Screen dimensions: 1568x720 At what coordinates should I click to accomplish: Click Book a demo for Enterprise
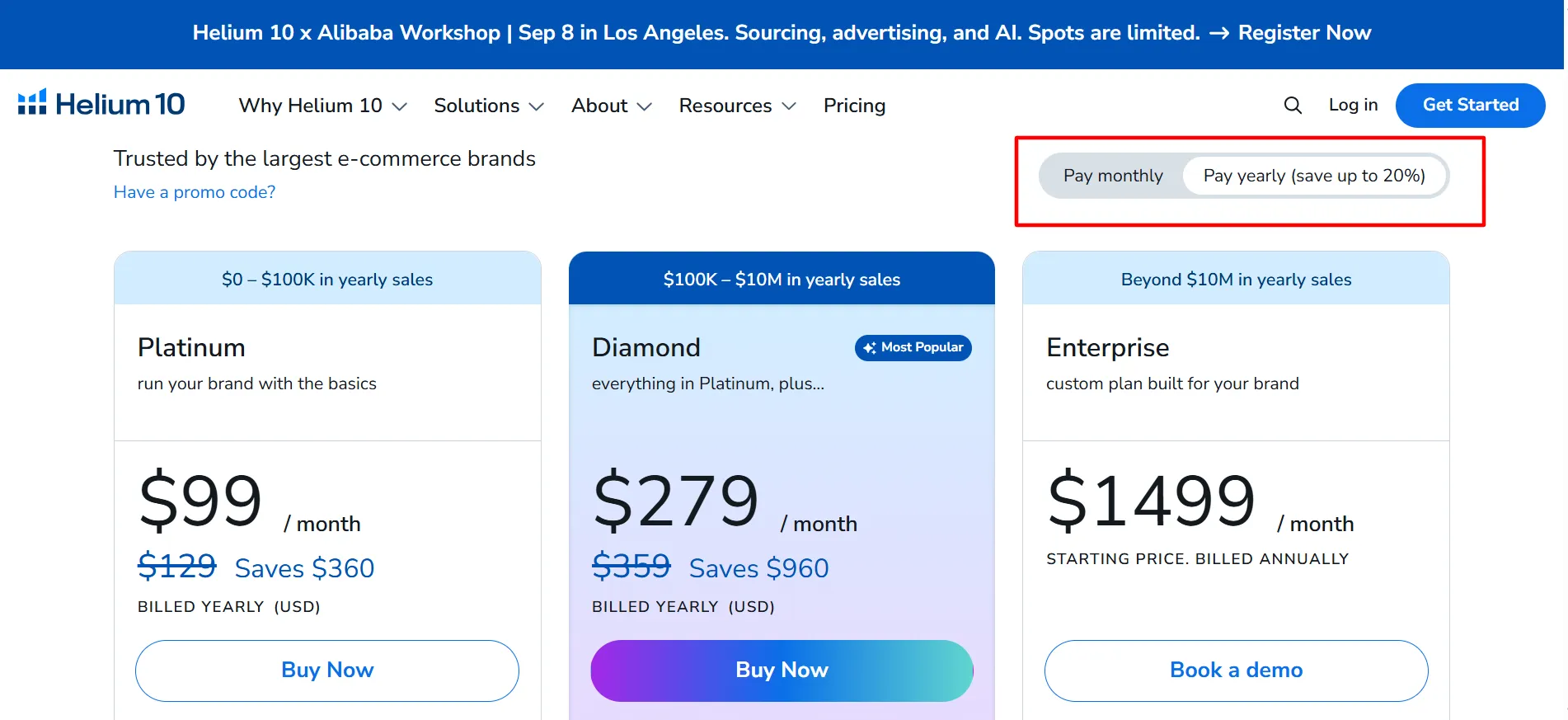pos(1236,671)
